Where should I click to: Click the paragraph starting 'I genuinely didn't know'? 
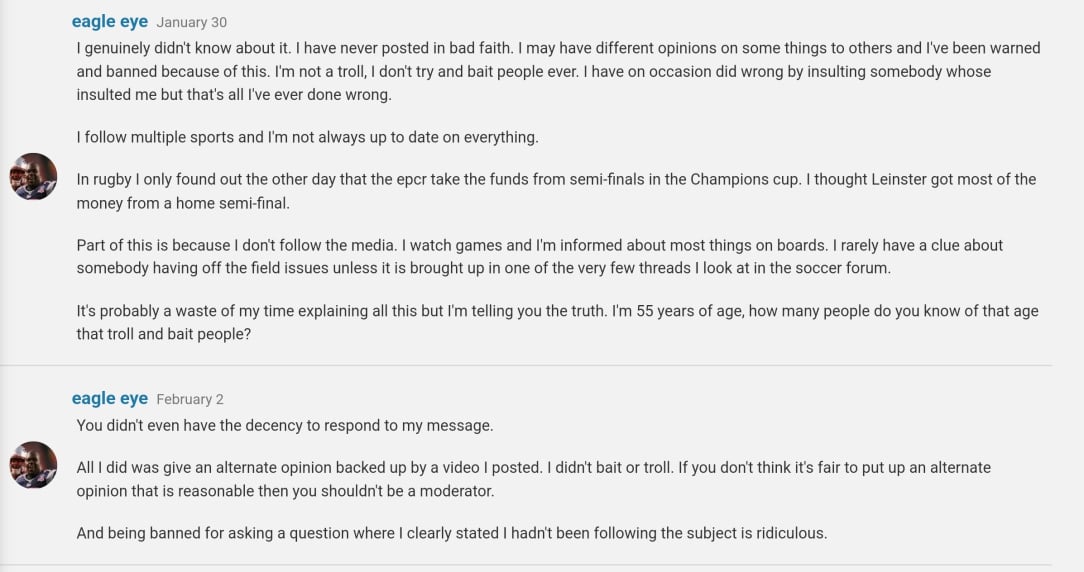558,71
